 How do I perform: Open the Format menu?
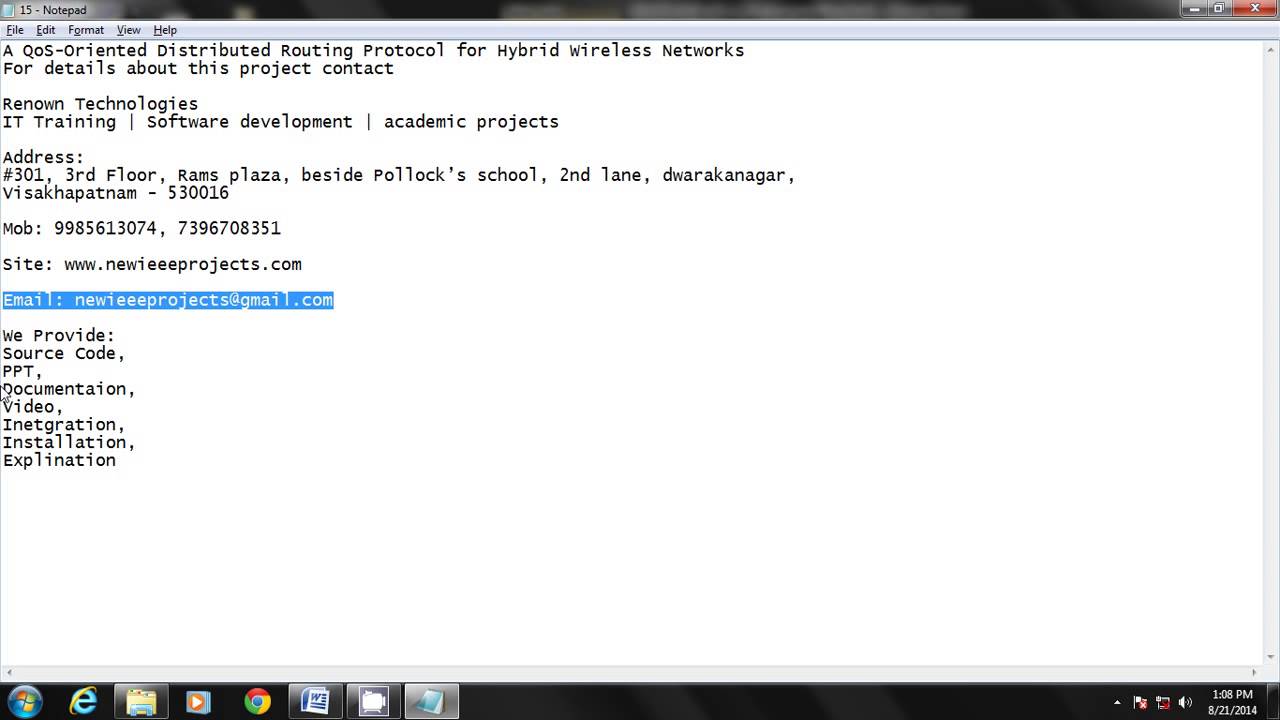(x=86, y=30)
